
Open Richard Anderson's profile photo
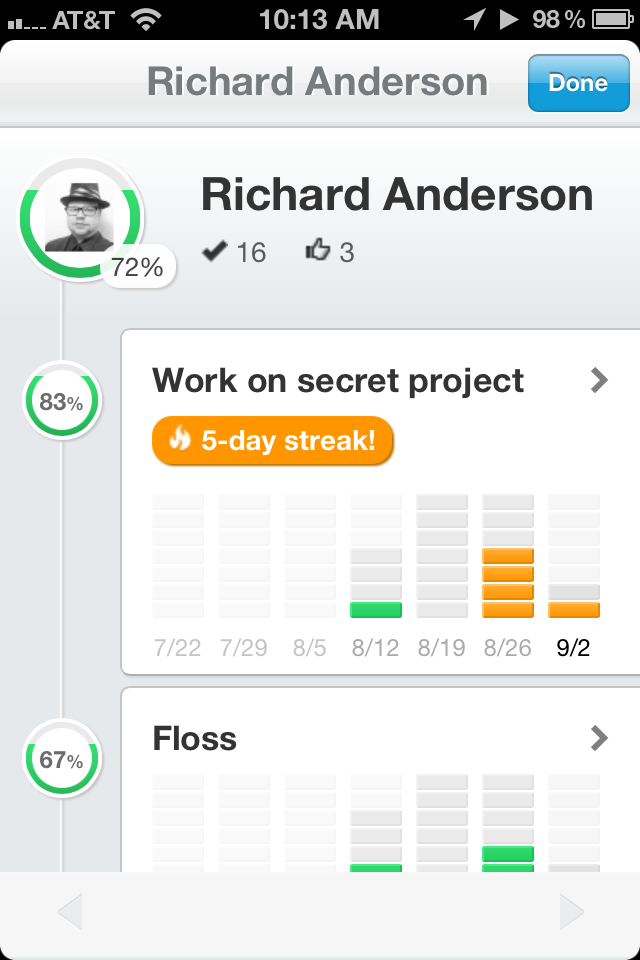80,217
